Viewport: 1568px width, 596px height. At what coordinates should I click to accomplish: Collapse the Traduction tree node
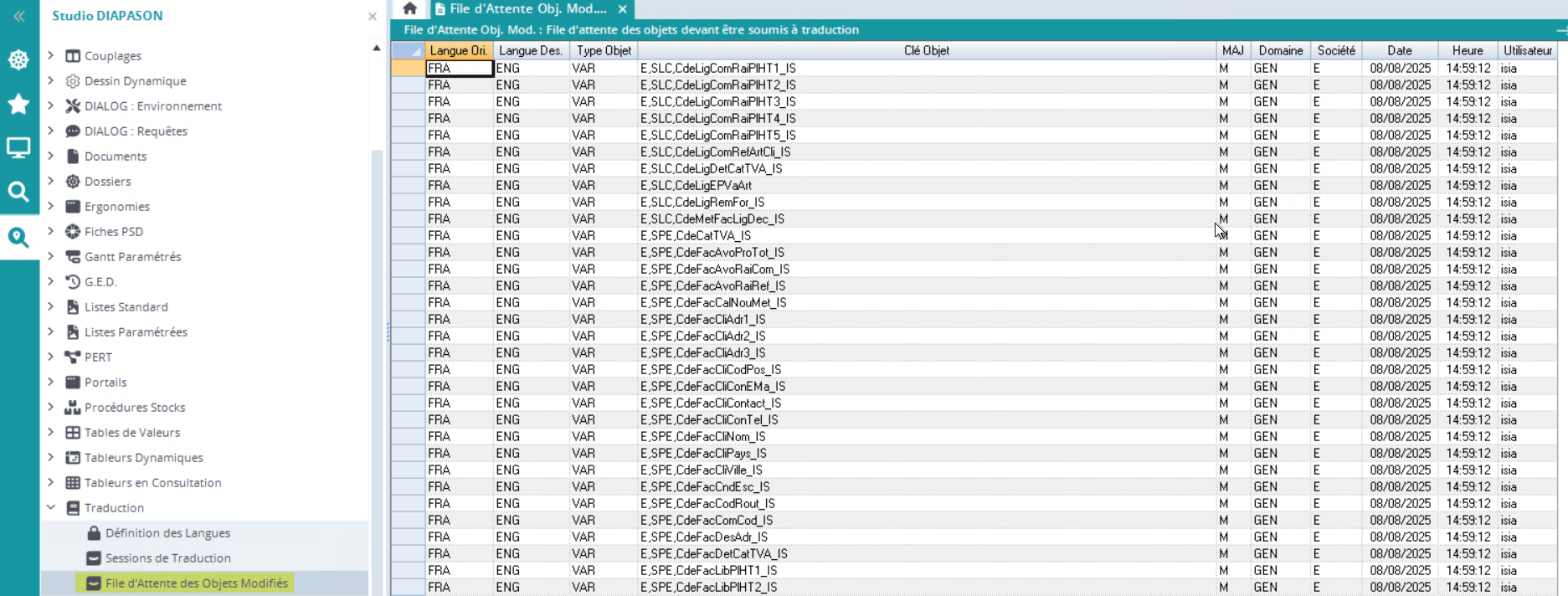51,507
